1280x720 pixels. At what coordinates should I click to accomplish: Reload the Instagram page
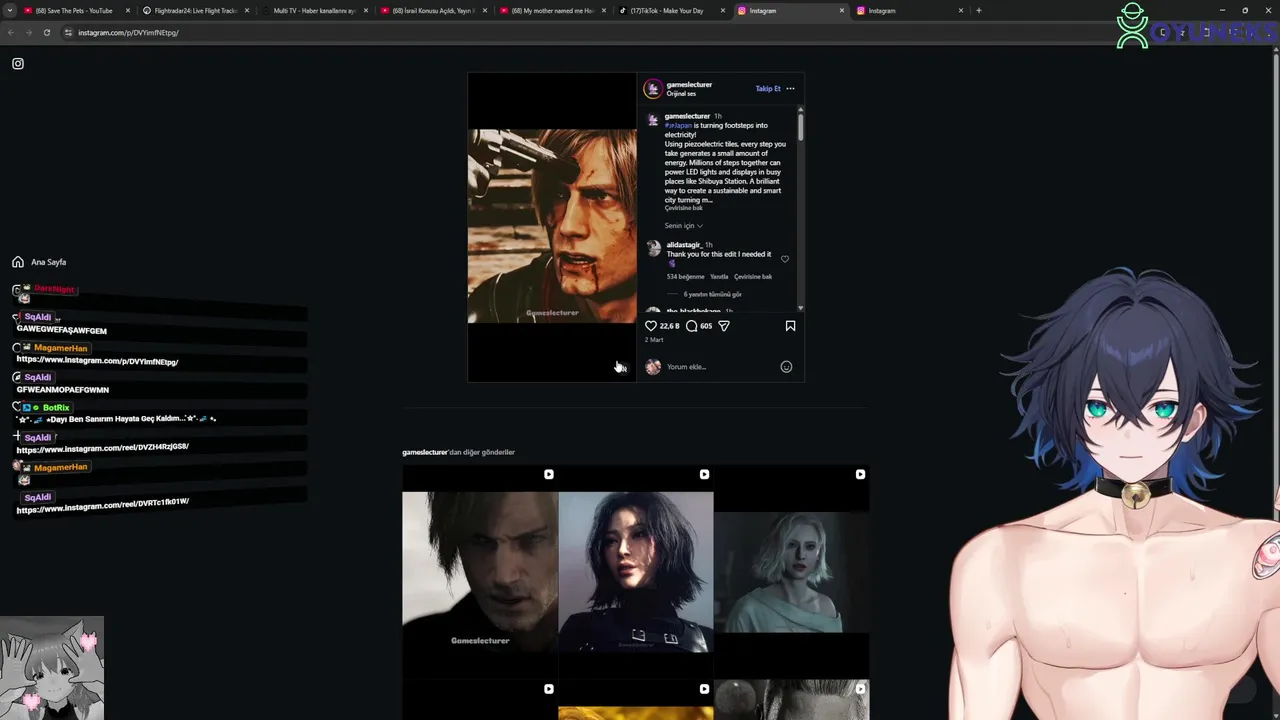pyautogui.click(x=46, y=32)
